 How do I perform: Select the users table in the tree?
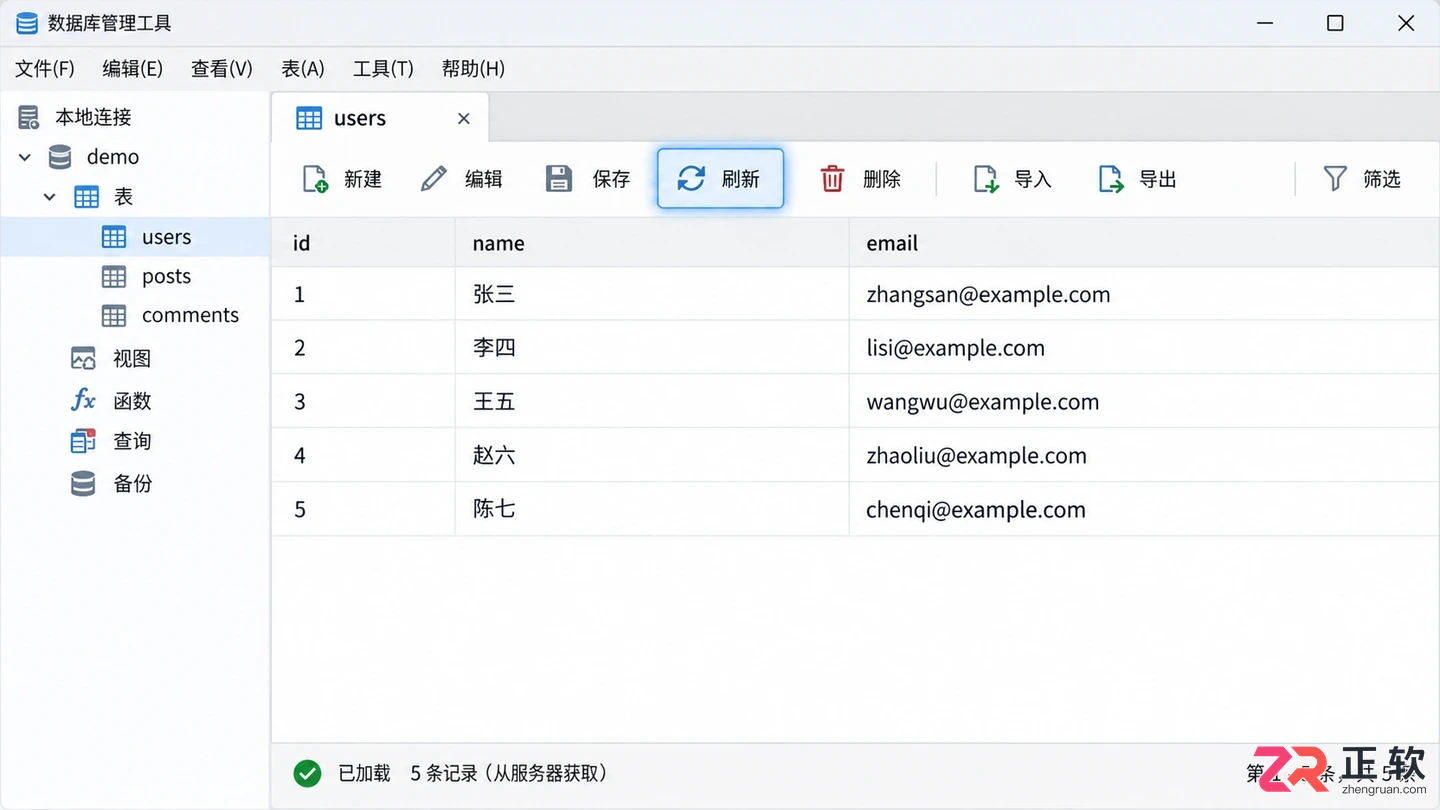(135, 237)
